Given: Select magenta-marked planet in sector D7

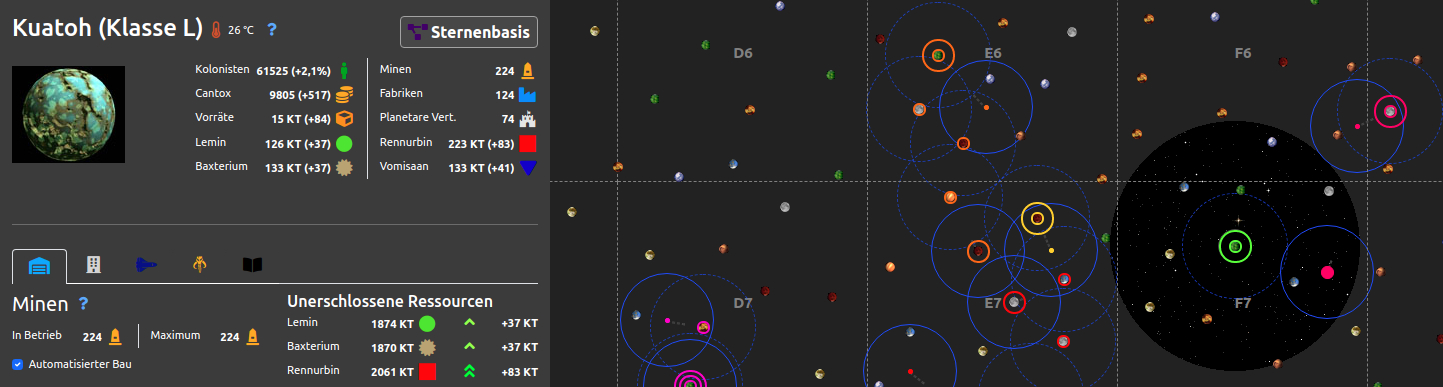Looking at the screenshot, I should [703, 327].
